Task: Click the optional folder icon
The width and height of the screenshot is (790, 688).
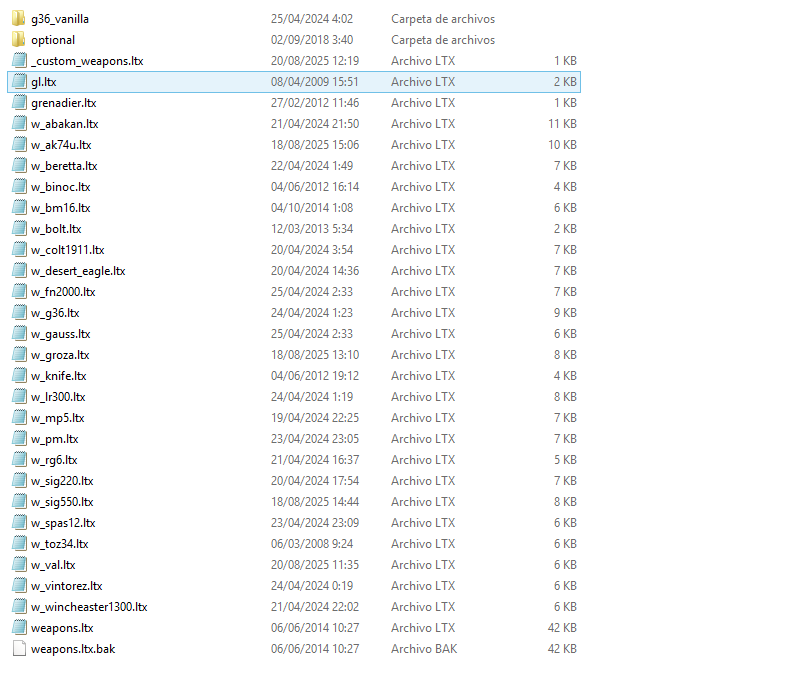Action: 19,40
